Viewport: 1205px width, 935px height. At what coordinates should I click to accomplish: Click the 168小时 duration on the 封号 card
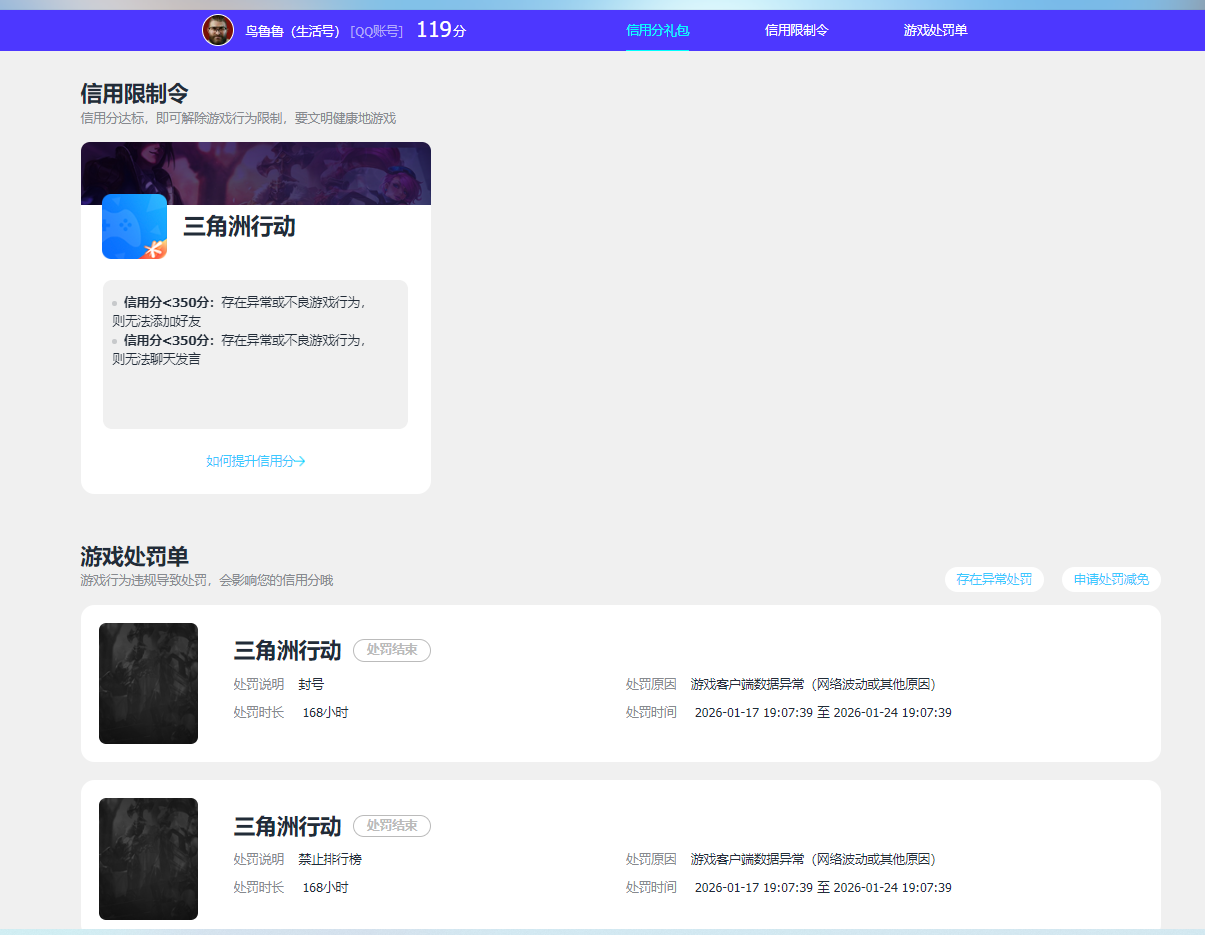pos(325,713)
